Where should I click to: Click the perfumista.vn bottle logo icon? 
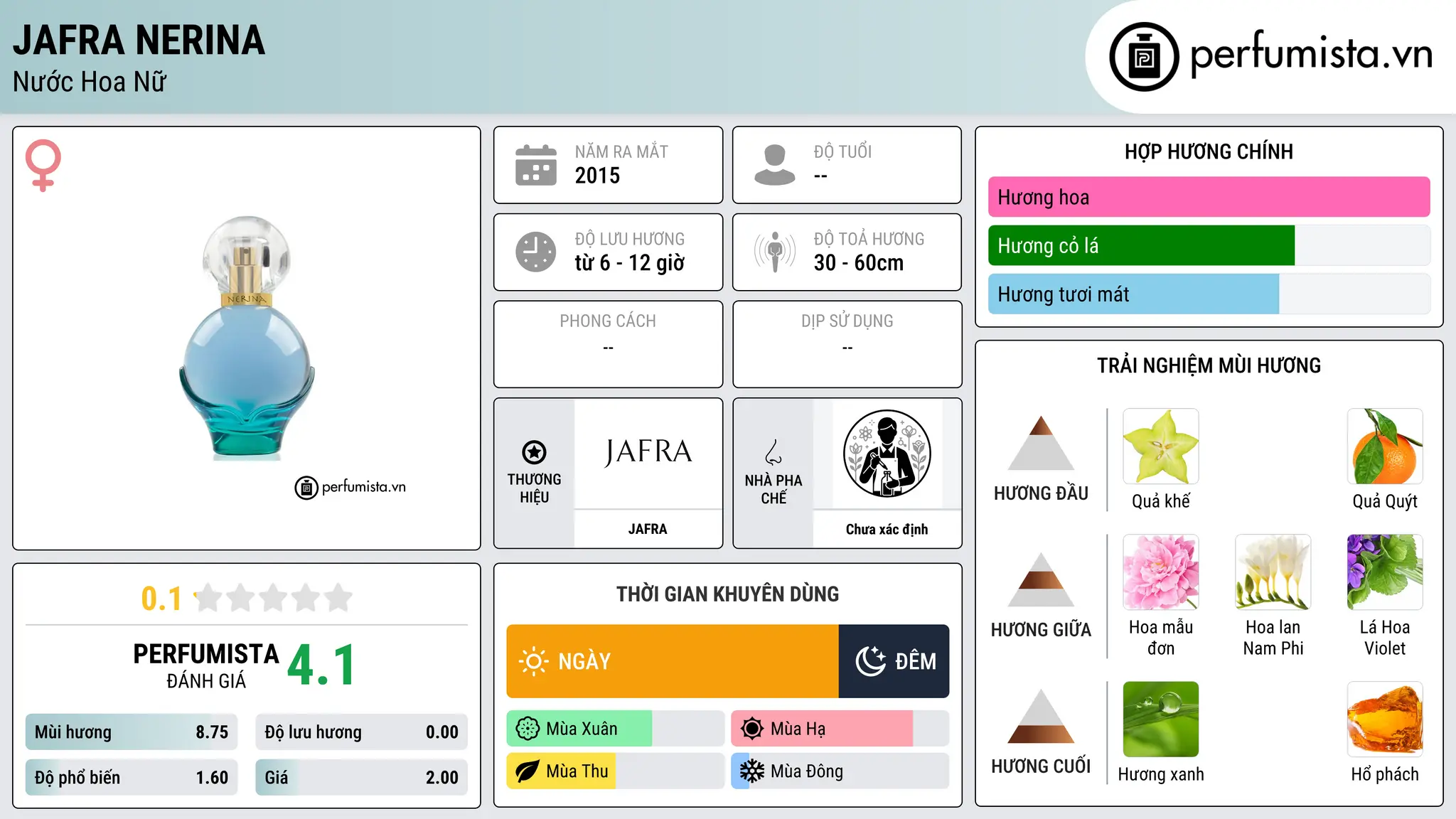[1144, 57]
